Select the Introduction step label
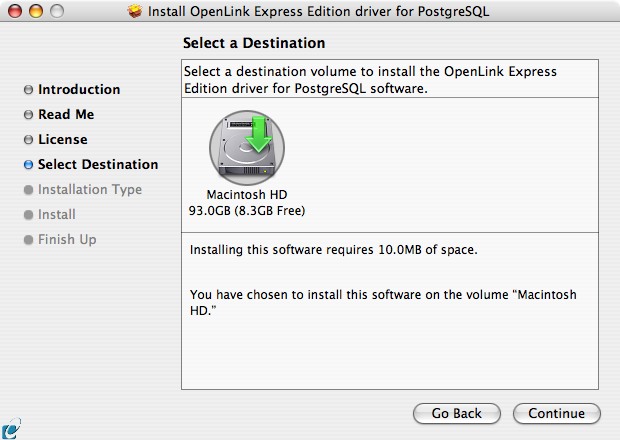Image resolution: width=620 pixels, height=440 pixels. 79,89
